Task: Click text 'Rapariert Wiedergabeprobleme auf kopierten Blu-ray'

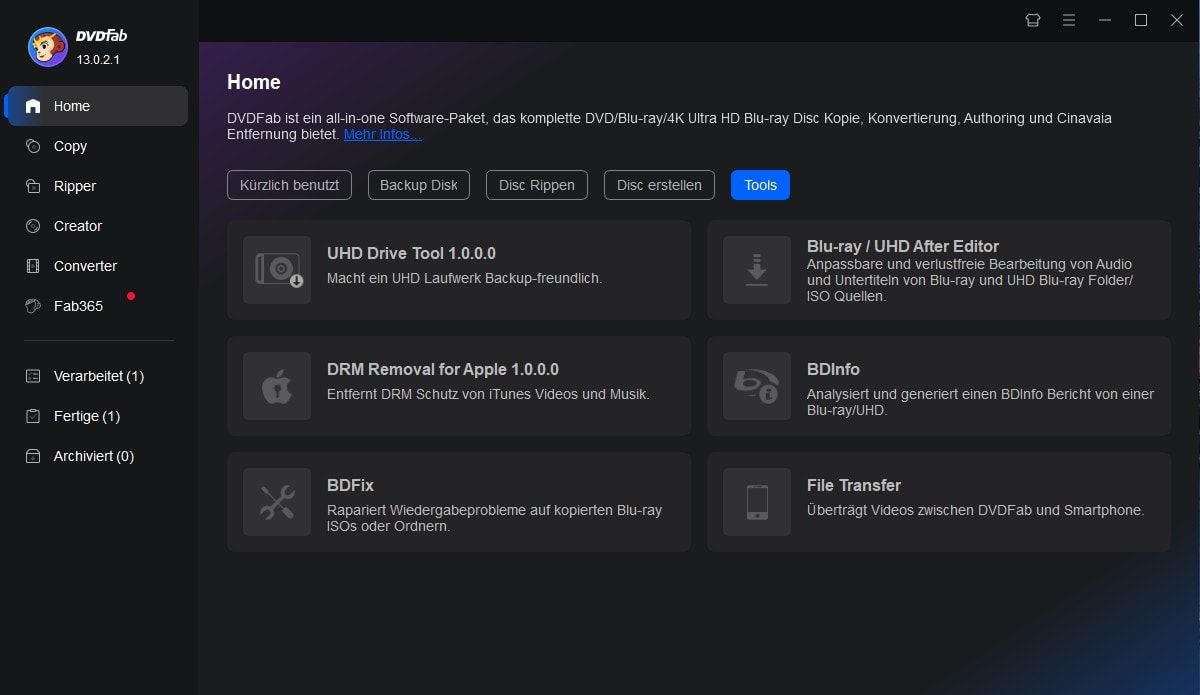Action: [494, 510]
